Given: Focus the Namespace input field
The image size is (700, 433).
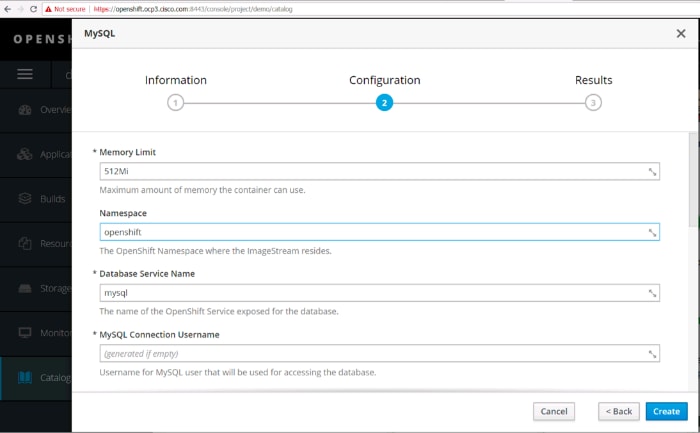Looking at the screenshot, I should [x=379, y=232].
